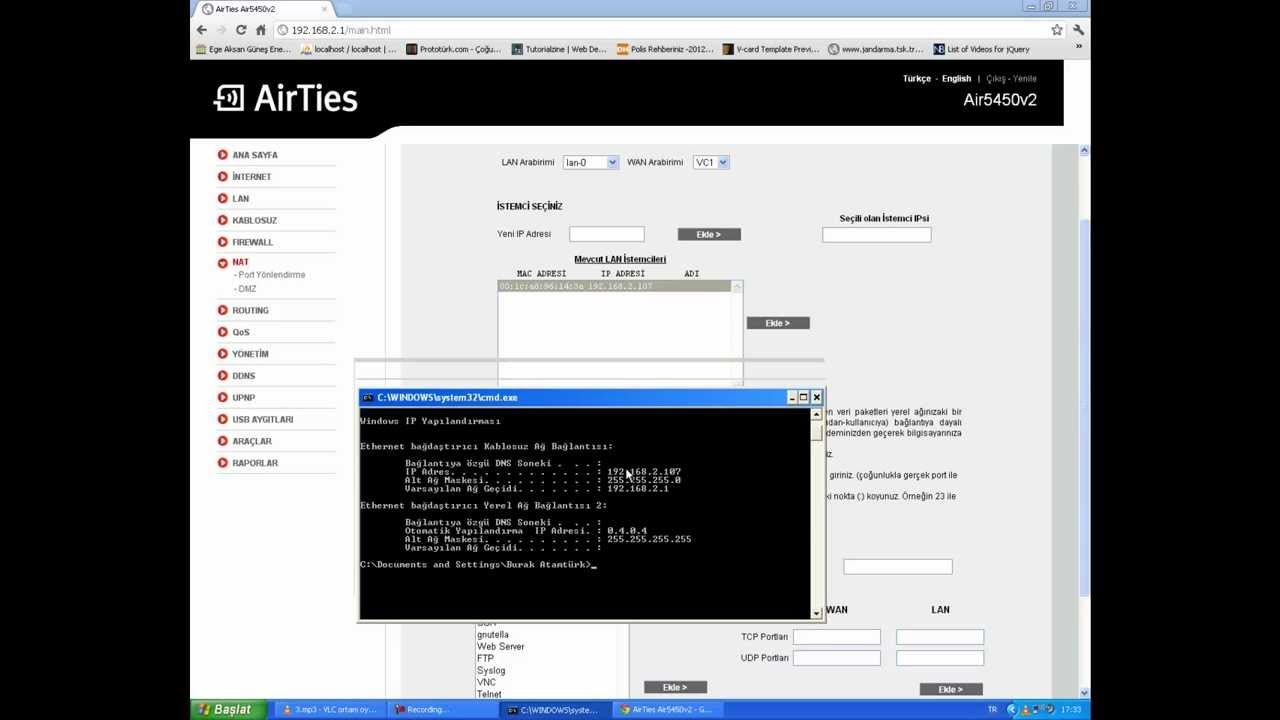The height and width of the screenshot is (720, 1280).
Task: Click the ROUTING sidebar arrow icon
Action: tap(222, 310)
